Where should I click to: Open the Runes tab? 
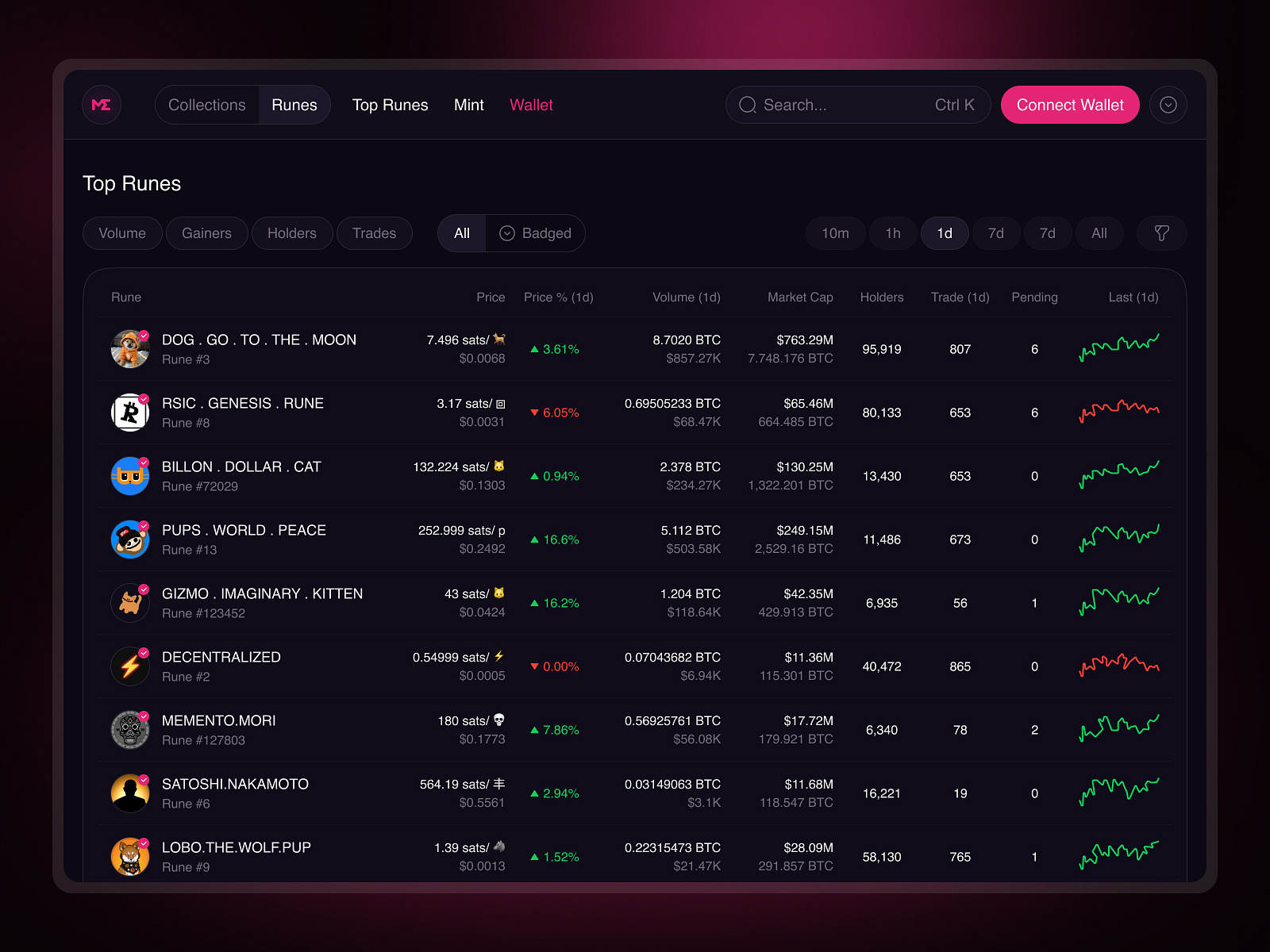pos(294,104)
